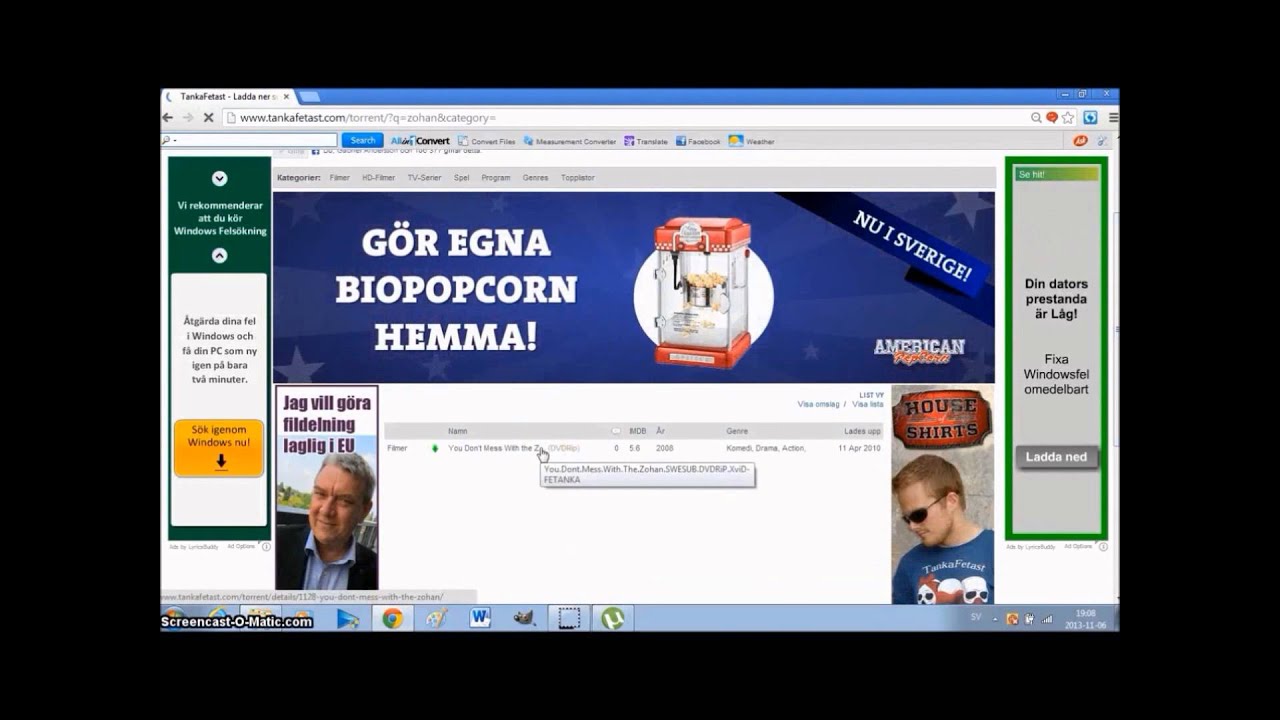The height and width of the screenshot is (720, 1280).
Task: Click the 11 Apr 2010 upload date
Action: (859, 448)
